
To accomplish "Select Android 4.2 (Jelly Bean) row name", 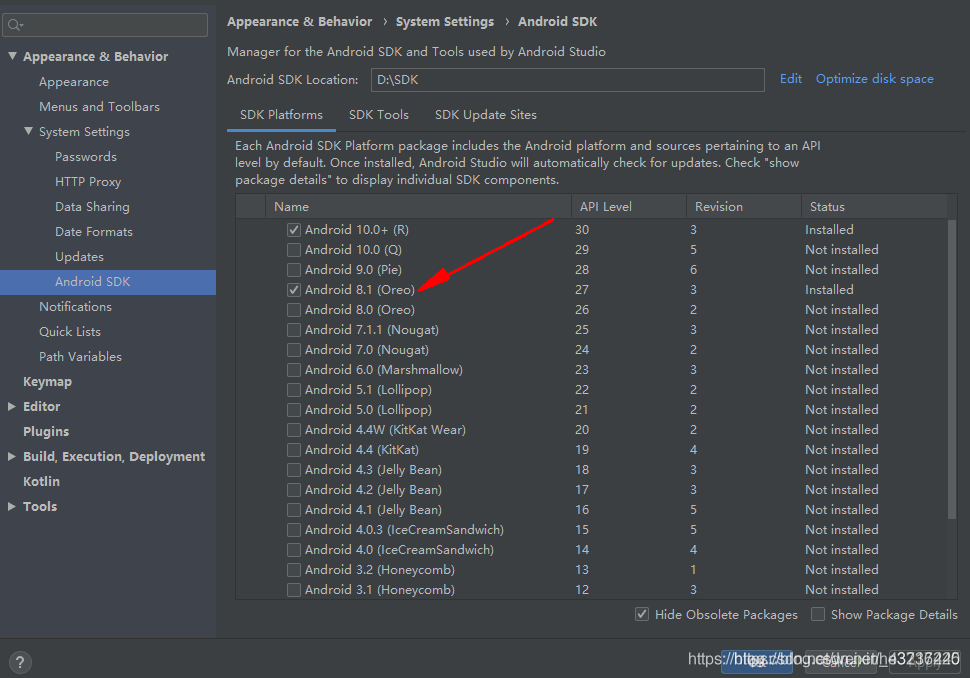I will click(x=373, y=490).
